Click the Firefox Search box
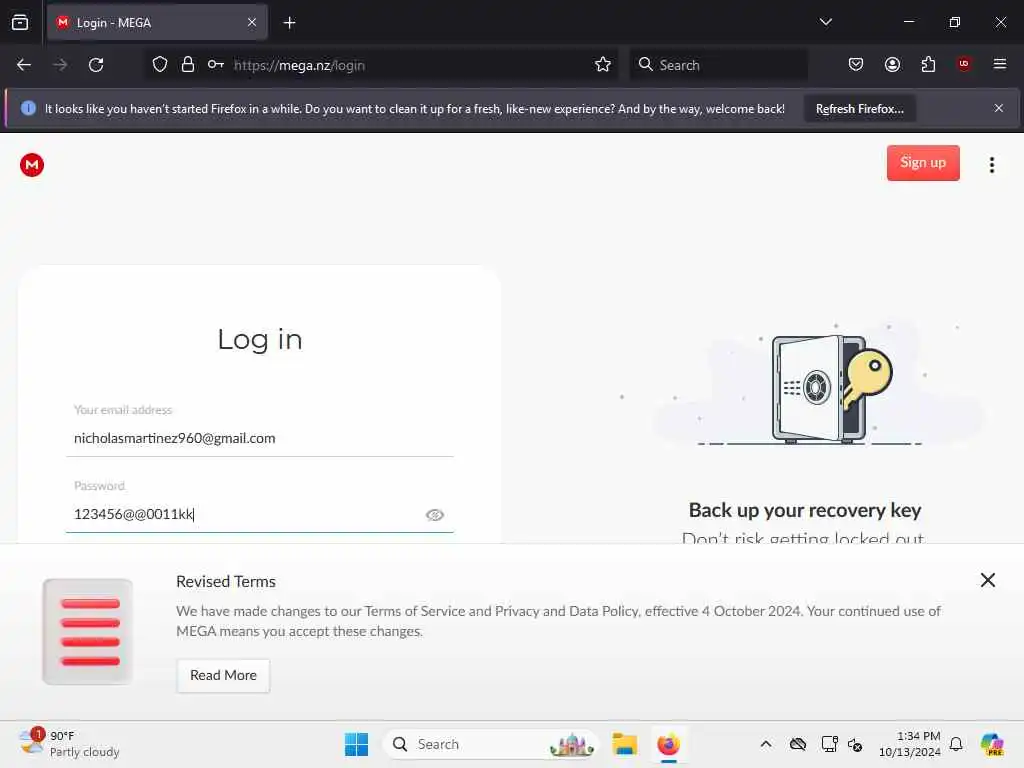Screen dimensions: 1024x768 718,65
